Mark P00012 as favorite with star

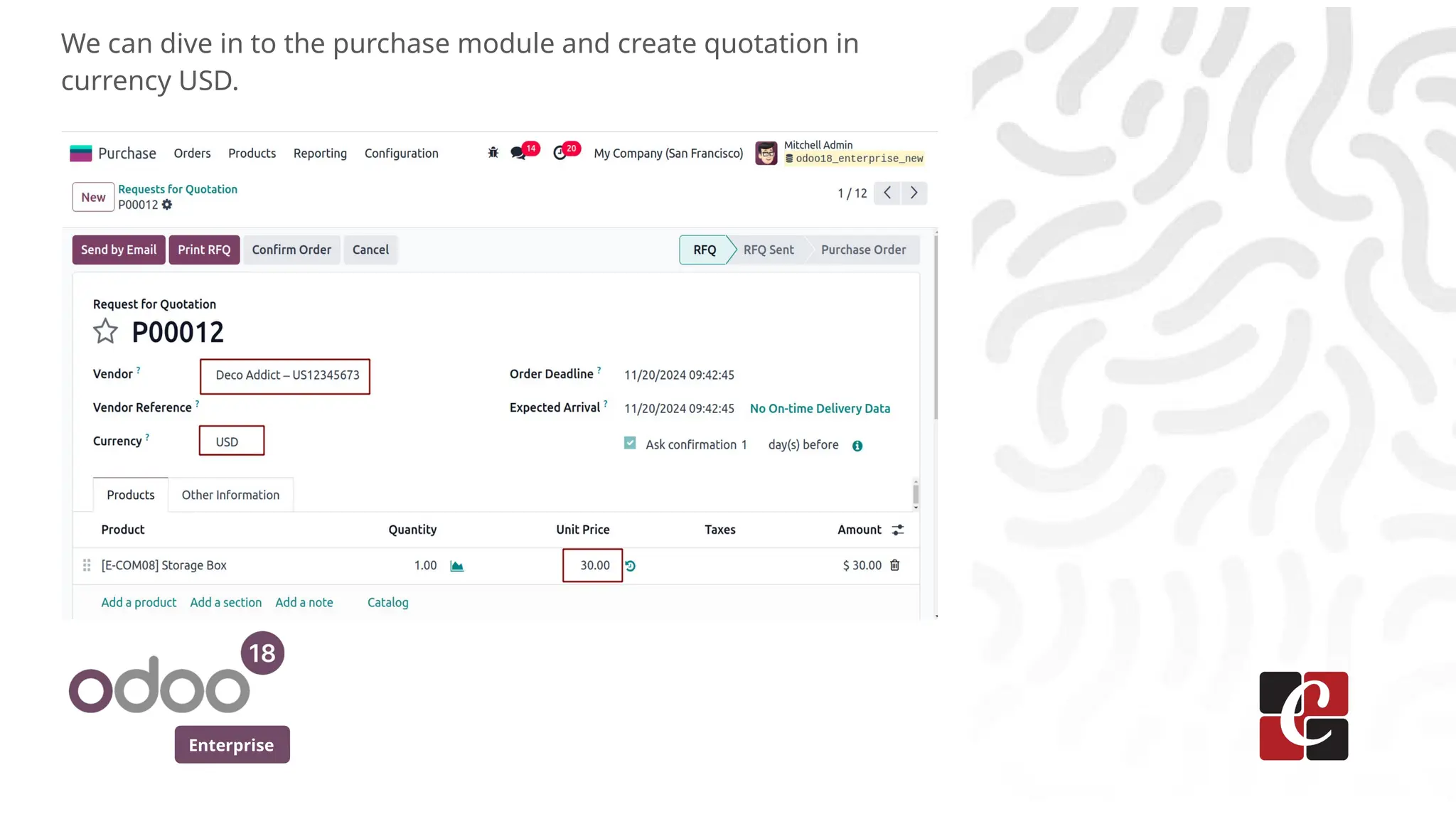tap(105, 331)
